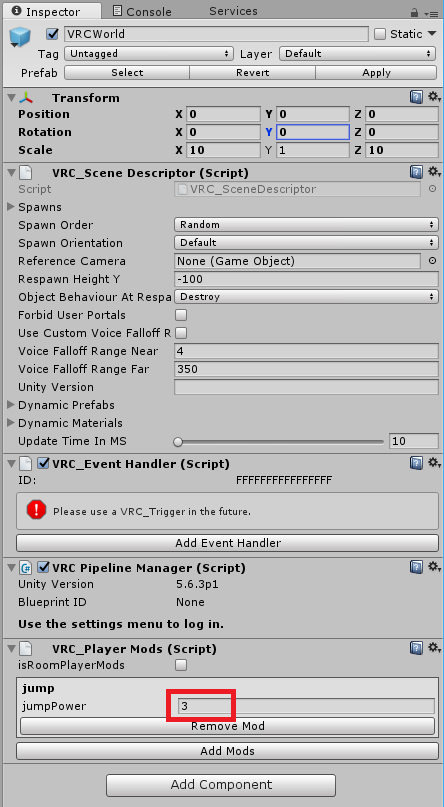Click the Update Time In MS number field
Screen dimensions: 444x807
click(414, 441)
